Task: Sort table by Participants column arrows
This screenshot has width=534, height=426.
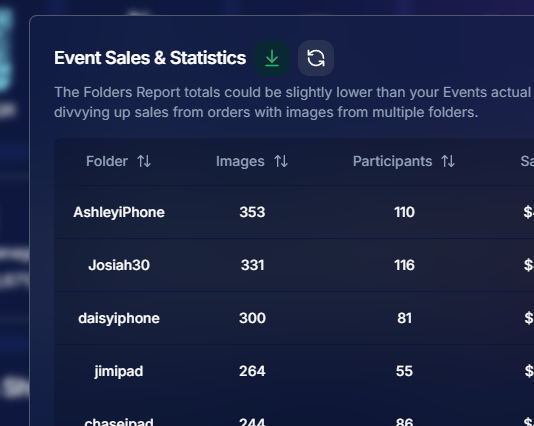Action: (448, 161)
